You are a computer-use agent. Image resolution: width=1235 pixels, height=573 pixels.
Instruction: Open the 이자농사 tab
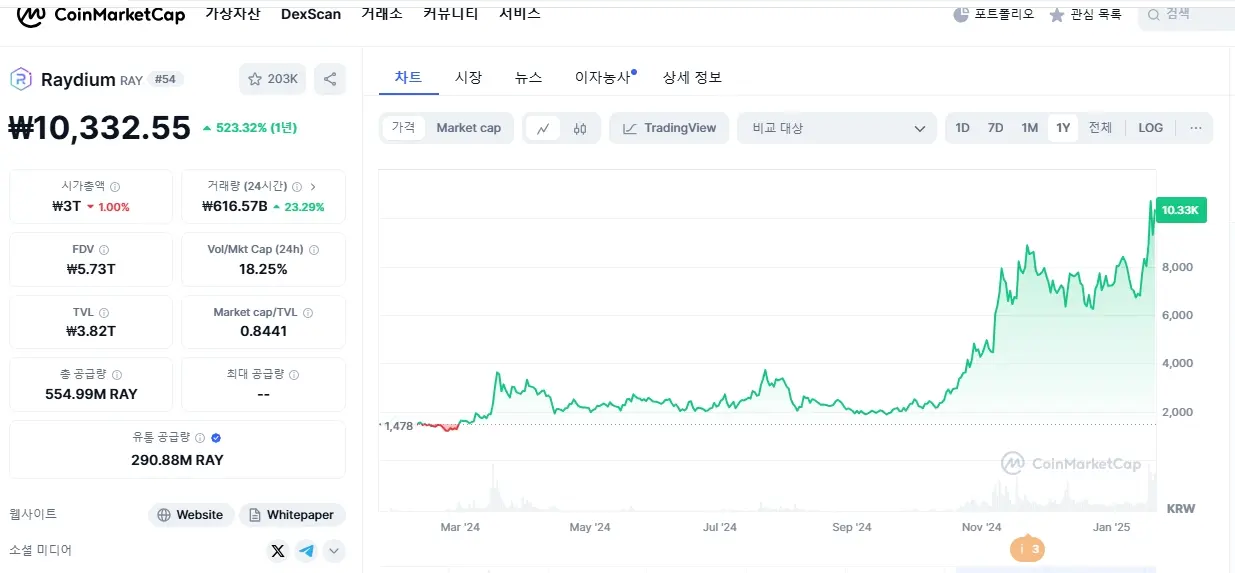click(603, 77)
